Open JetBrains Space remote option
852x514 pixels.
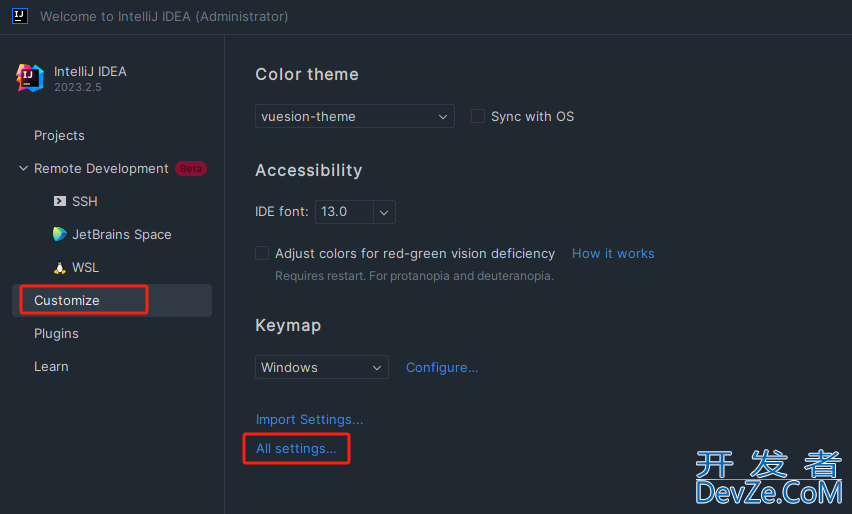click(x=122, y=234)
